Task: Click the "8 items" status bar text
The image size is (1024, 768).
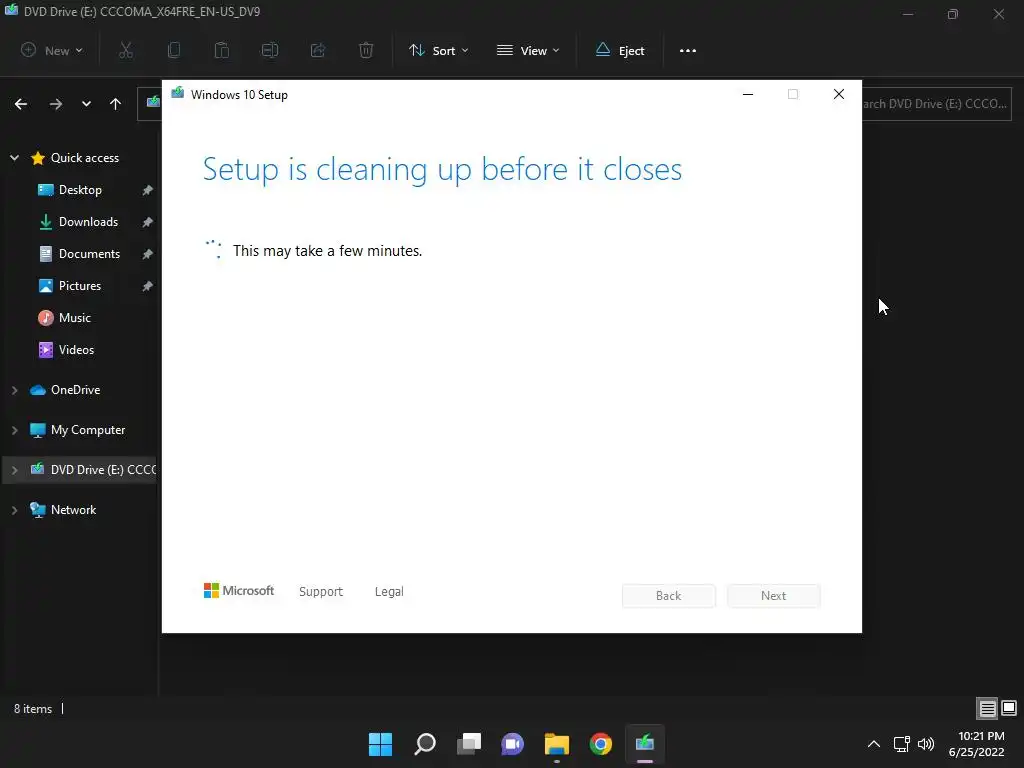Action: click(33, 709)
